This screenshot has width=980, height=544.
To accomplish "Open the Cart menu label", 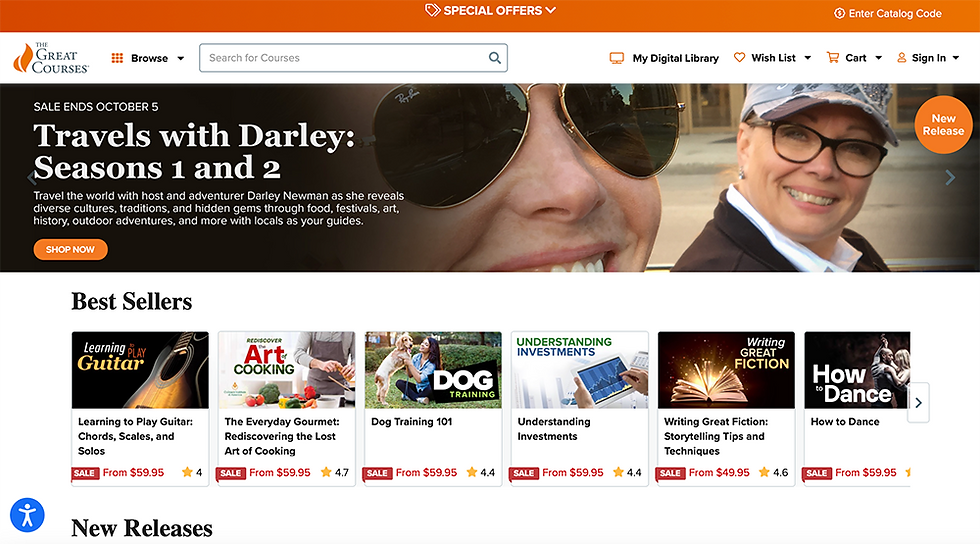I will [x=856, y=58].
